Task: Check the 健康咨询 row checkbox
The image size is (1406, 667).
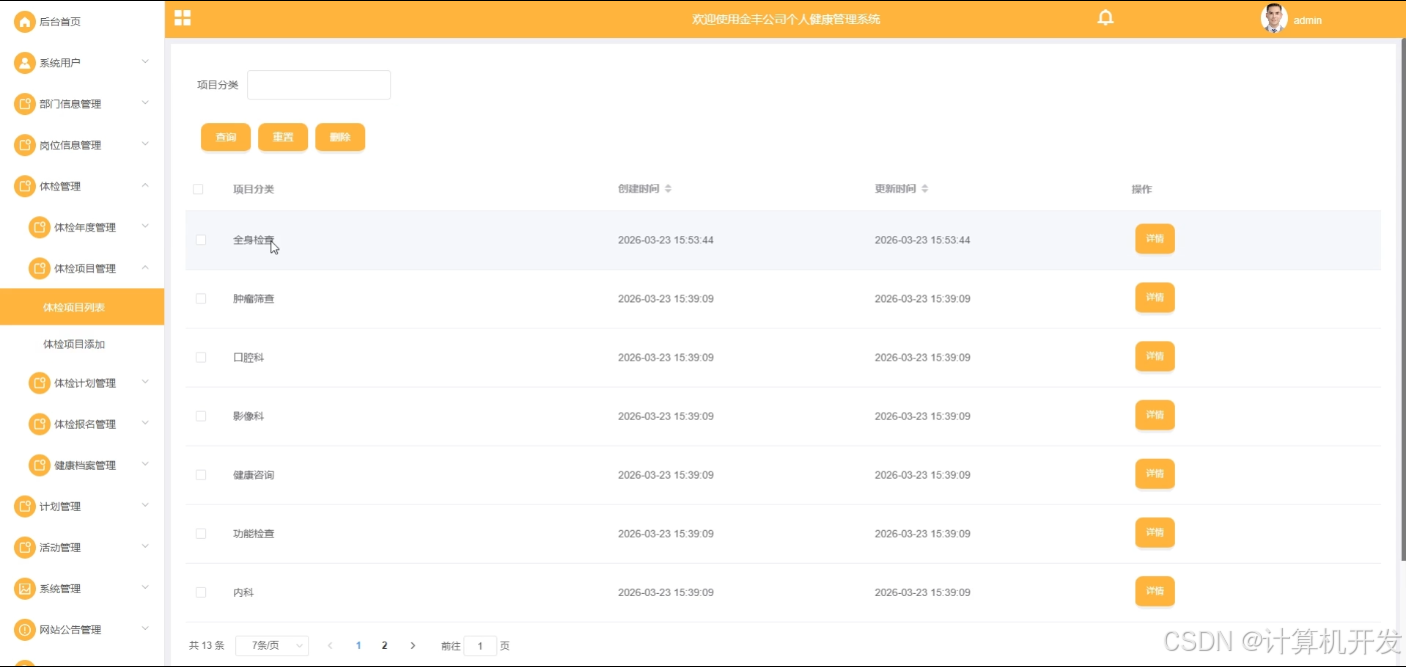Action: click(201, 475)
